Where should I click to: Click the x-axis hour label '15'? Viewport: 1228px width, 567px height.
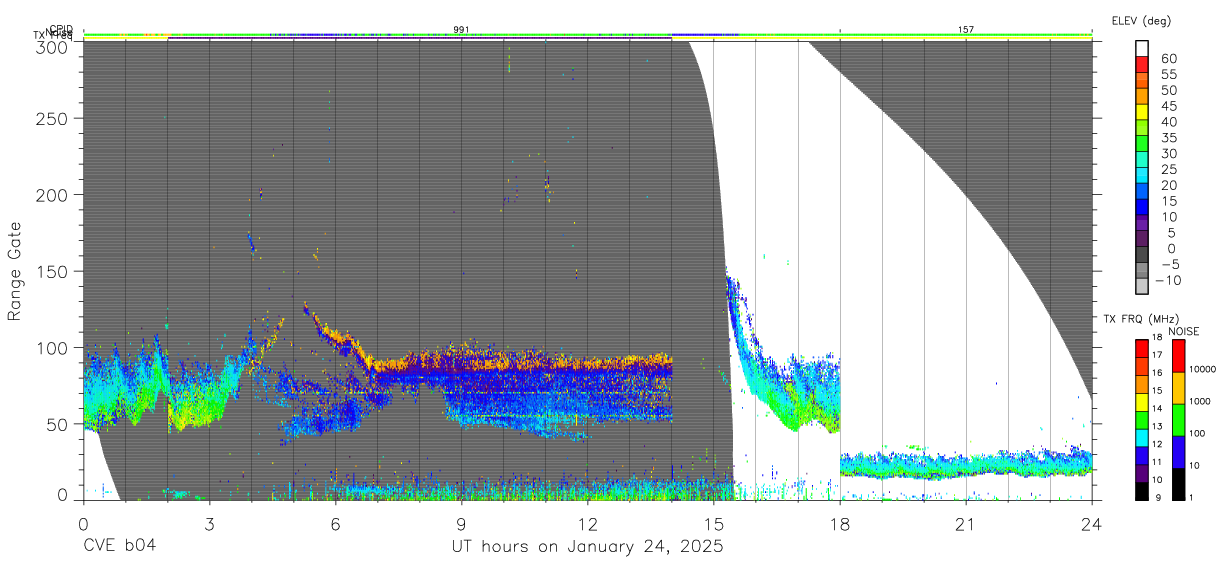click(x=713, y=523)
